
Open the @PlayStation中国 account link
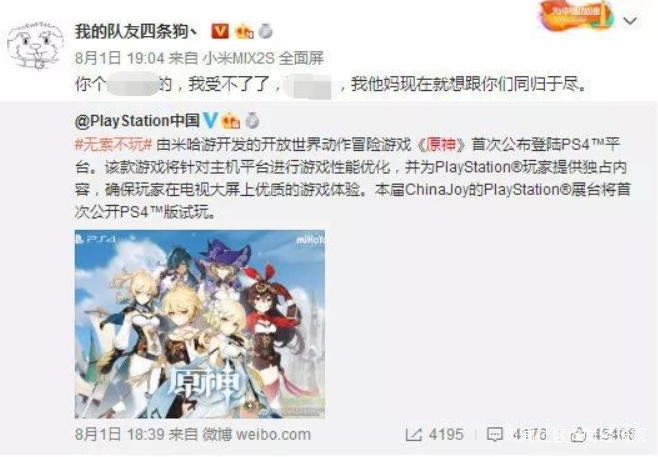(137, 120)
